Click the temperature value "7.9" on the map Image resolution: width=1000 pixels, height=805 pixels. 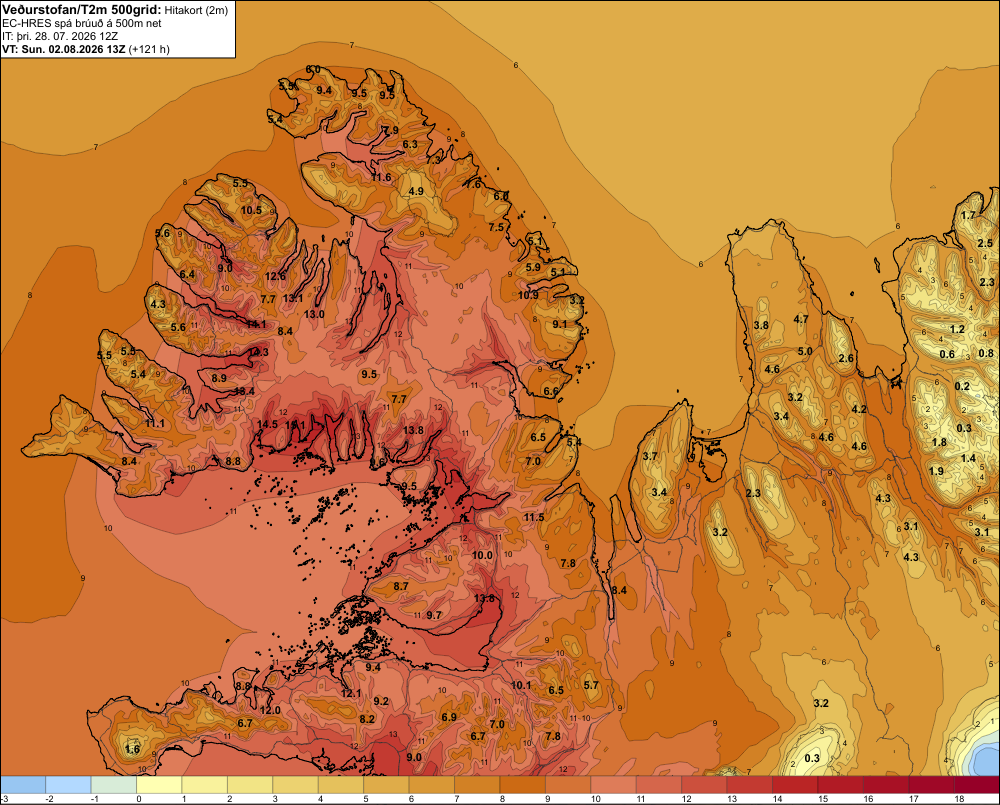coord(391,130)
